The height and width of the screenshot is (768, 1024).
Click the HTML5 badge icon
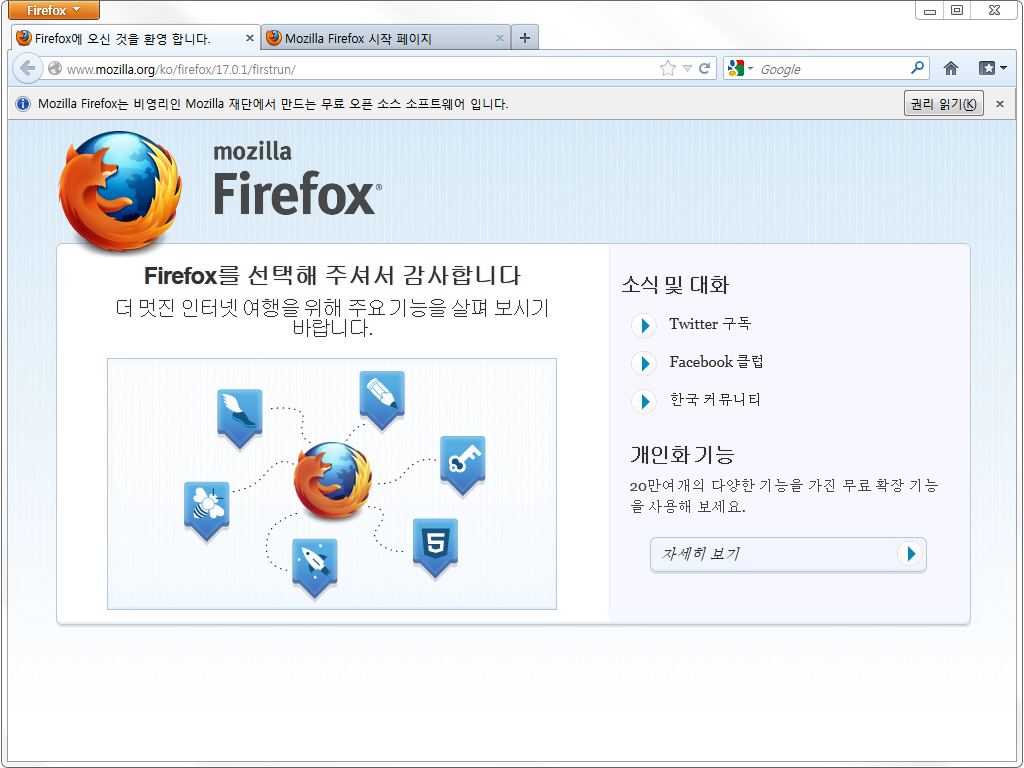pos(435,546)
